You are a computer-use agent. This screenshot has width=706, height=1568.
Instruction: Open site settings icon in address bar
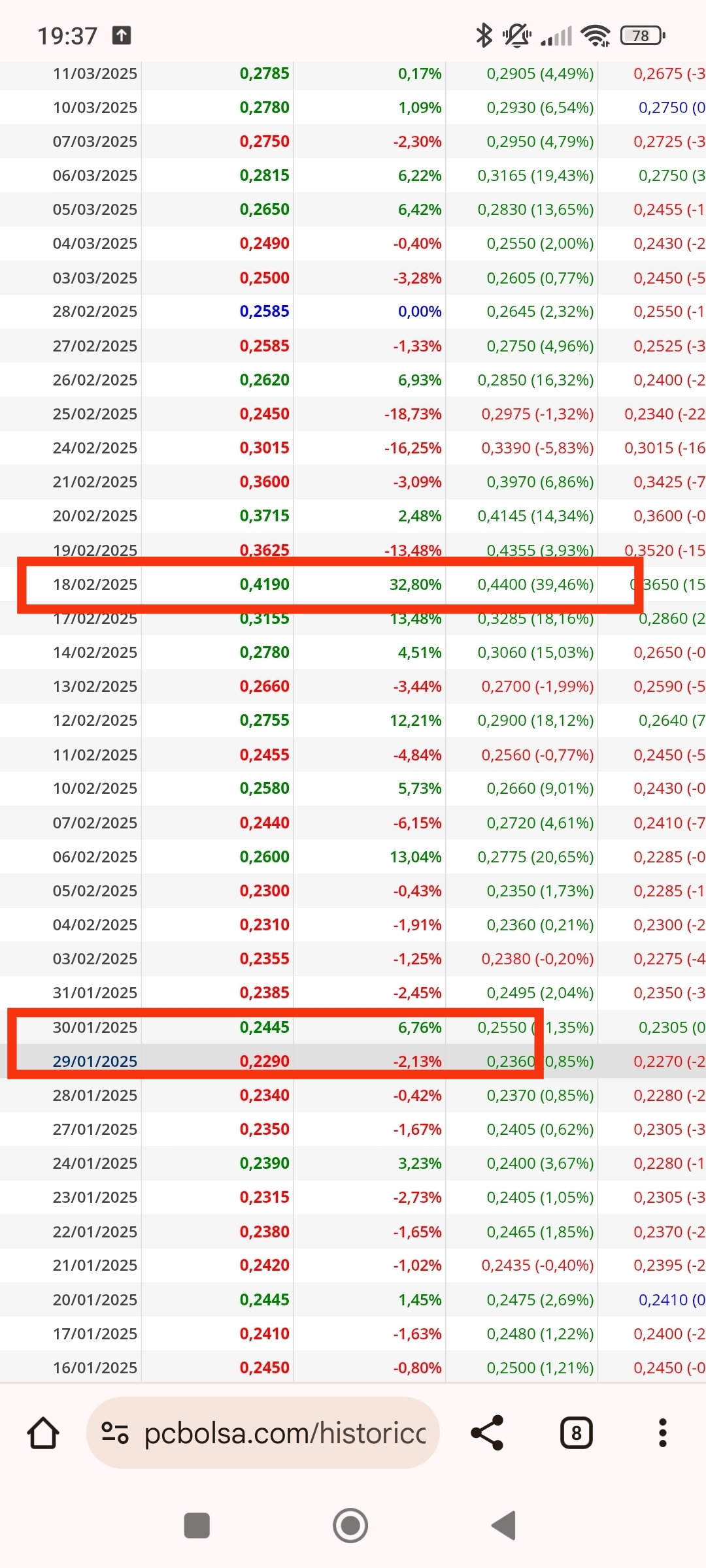tap(115, 1433)
